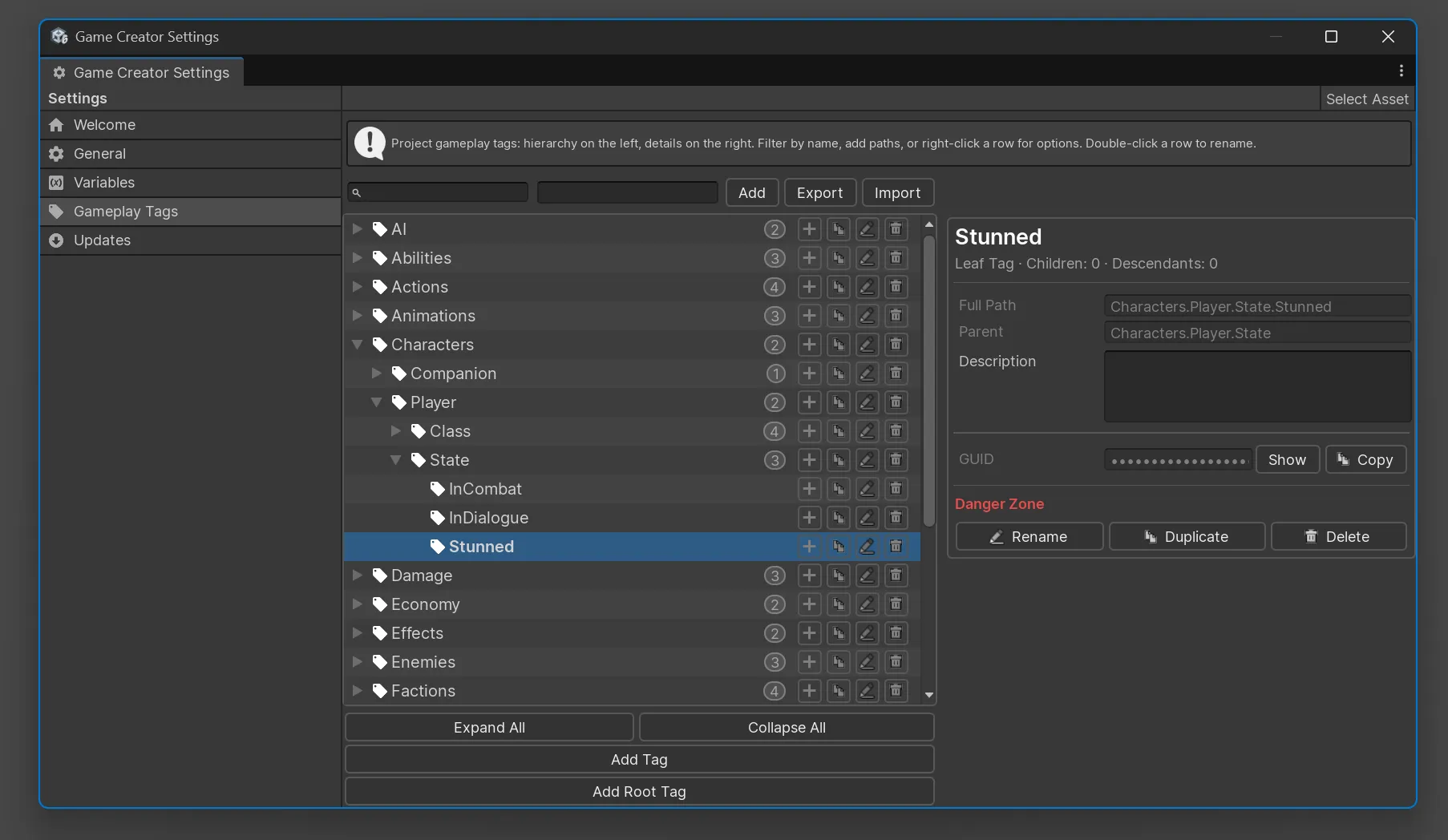1448x840 pixels.
Task: Add a child tag in the AI row
Action: (809, 229)
